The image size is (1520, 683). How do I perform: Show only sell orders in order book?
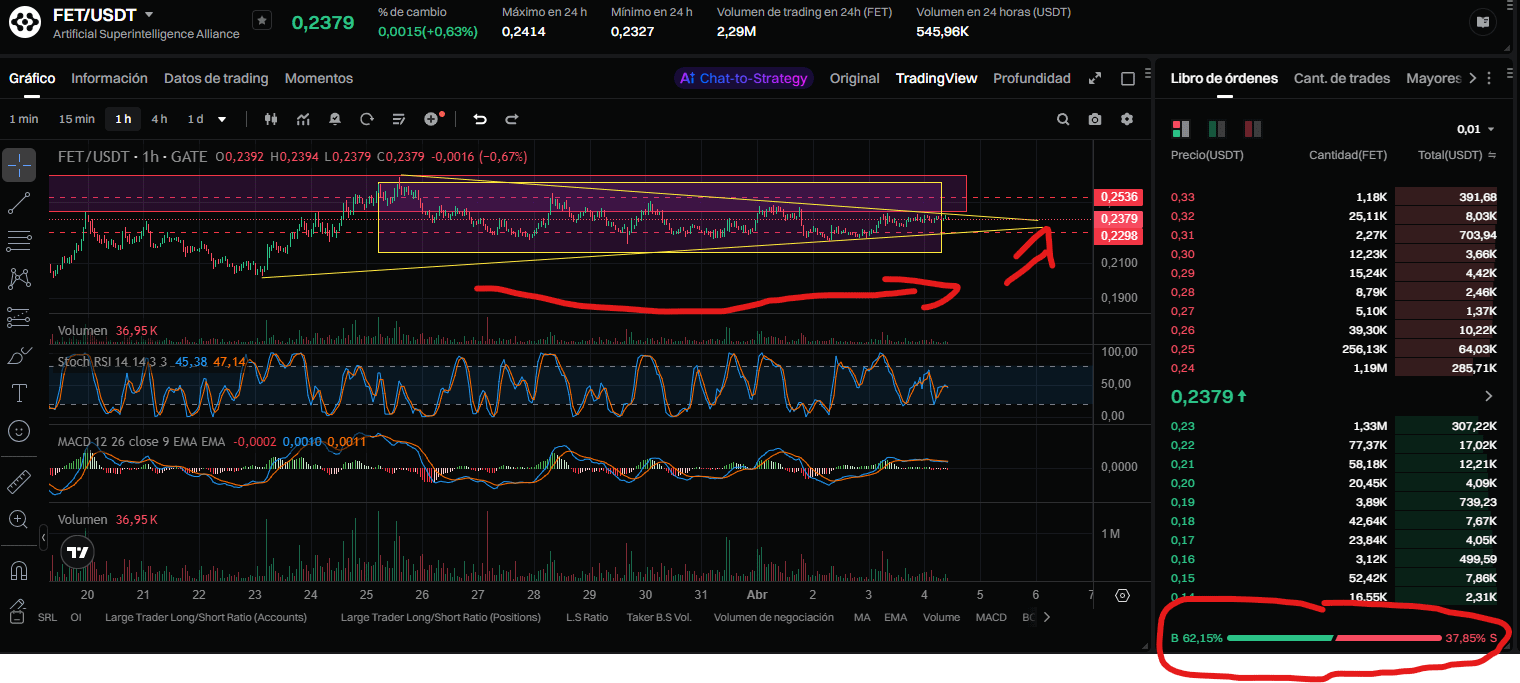pos(1252,129)
